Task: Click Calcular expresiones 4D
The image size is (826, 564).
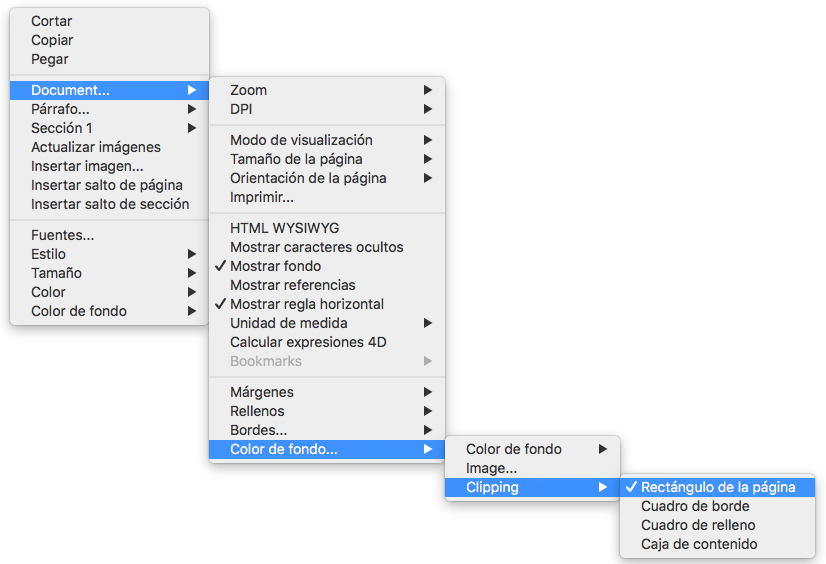Action: pyautogui.click(x=308, y=342)
